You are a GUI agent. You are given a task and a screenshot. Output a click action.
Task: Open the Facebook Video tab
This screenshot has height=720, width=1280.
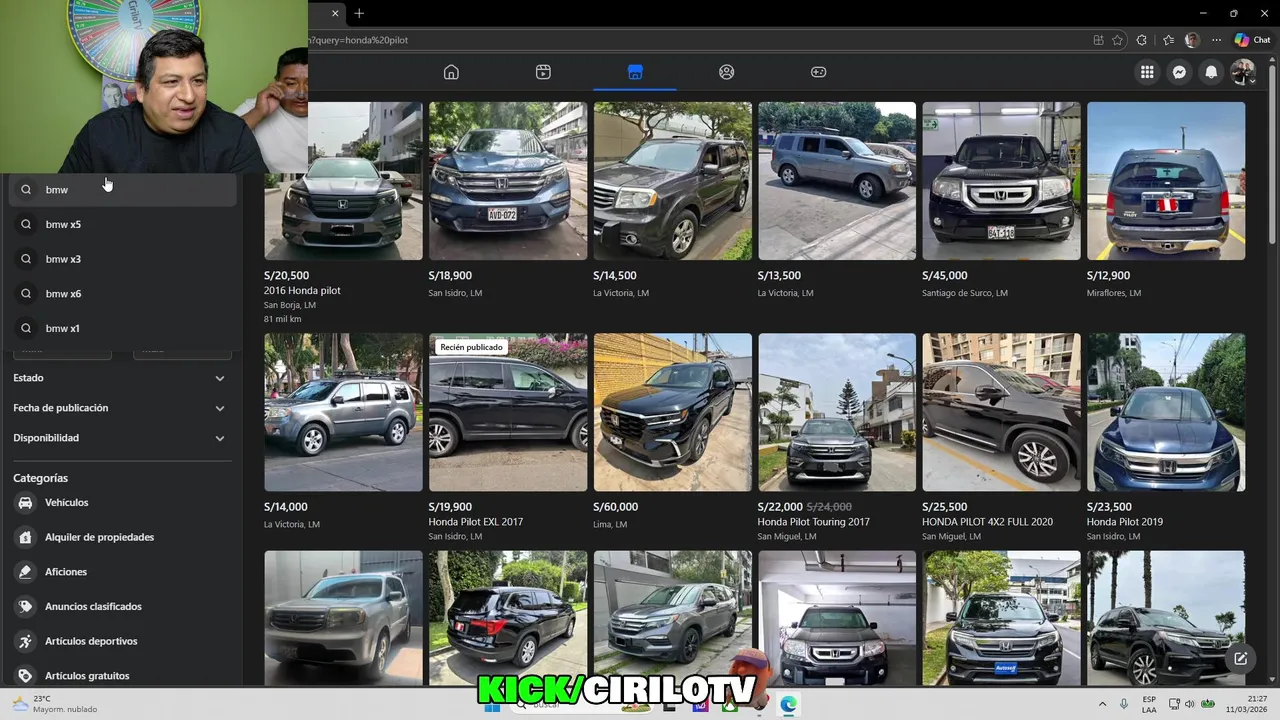tap(543, 72)
